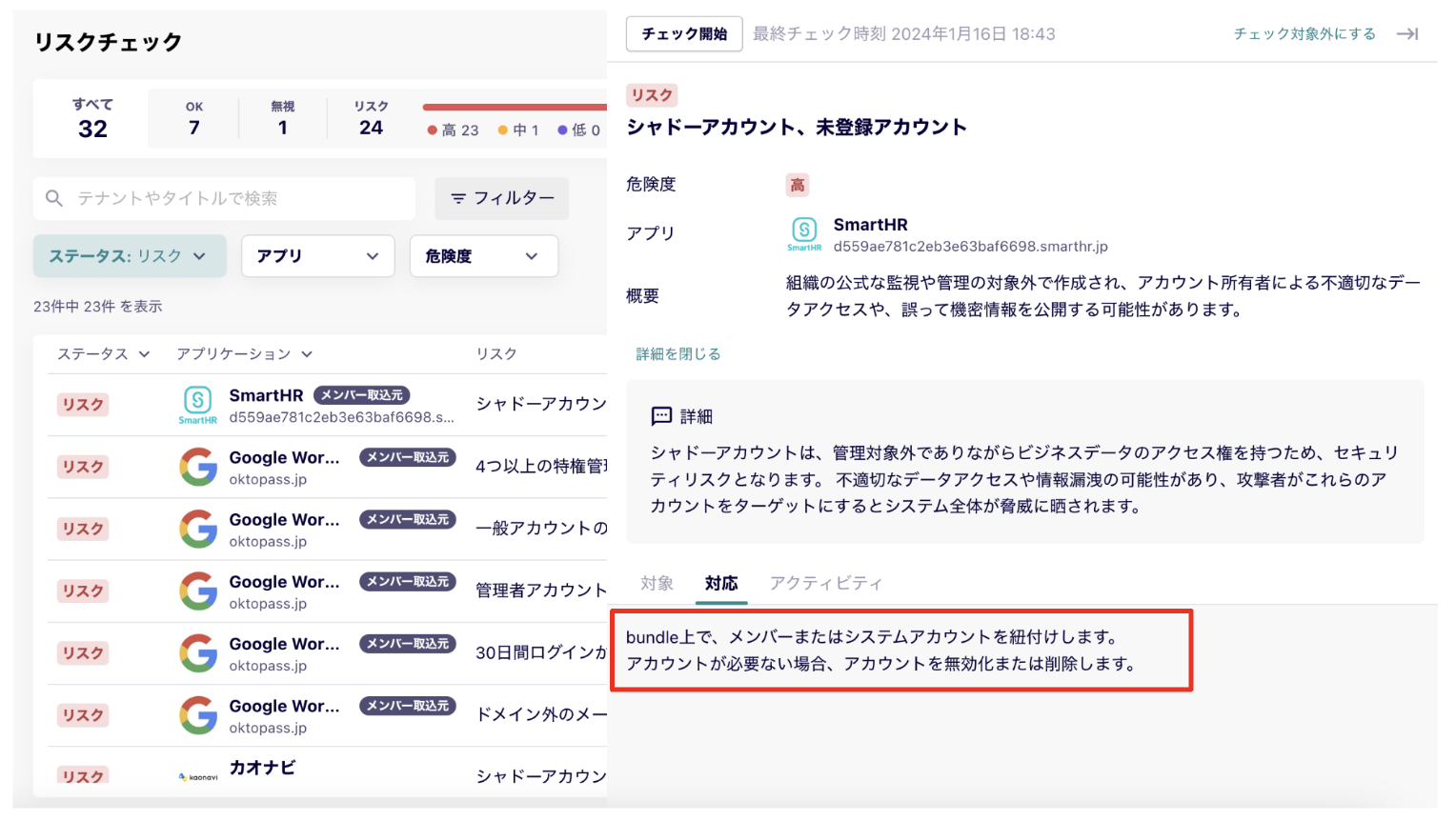Sort by the ステータス column header
The width and height of the screenshot is (1456, 821).
(103, 354)
